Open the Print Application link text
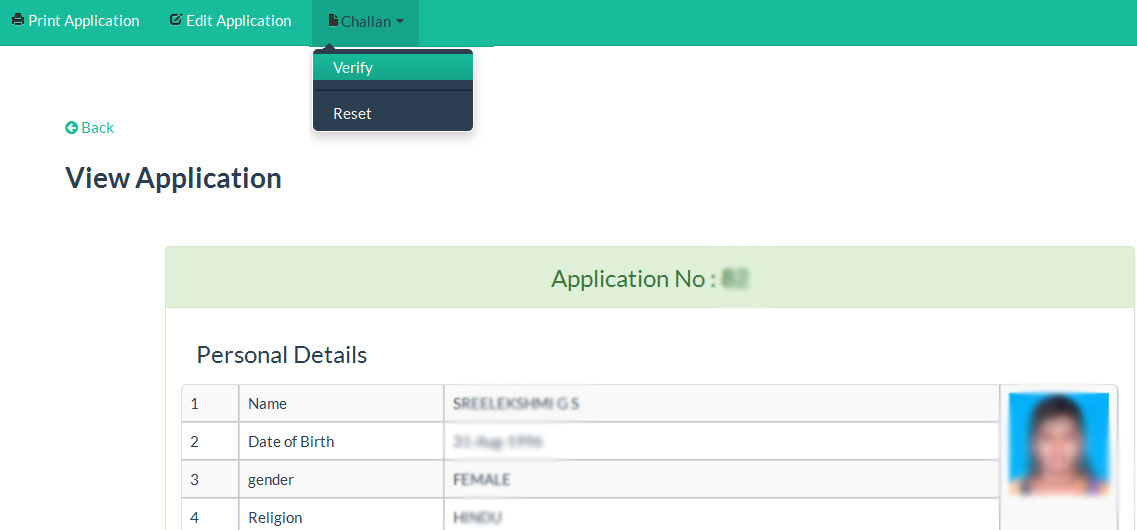The height and width of the screenshot is (530, 1137). pyautogui.click(x=83, y=20)
